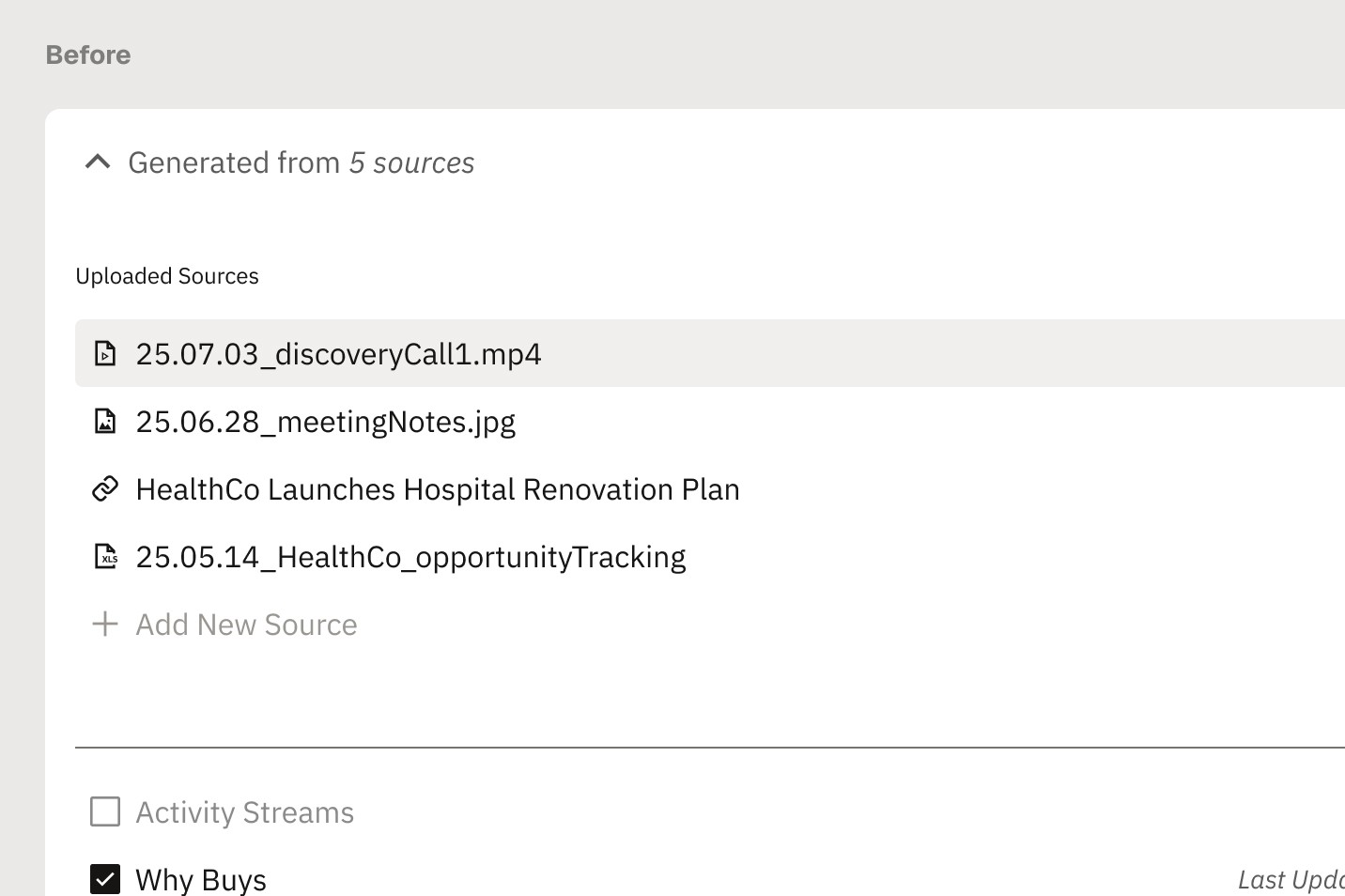
Task: Uncheck the Why Buys checkbox
Action: click(x=105, y=879)
